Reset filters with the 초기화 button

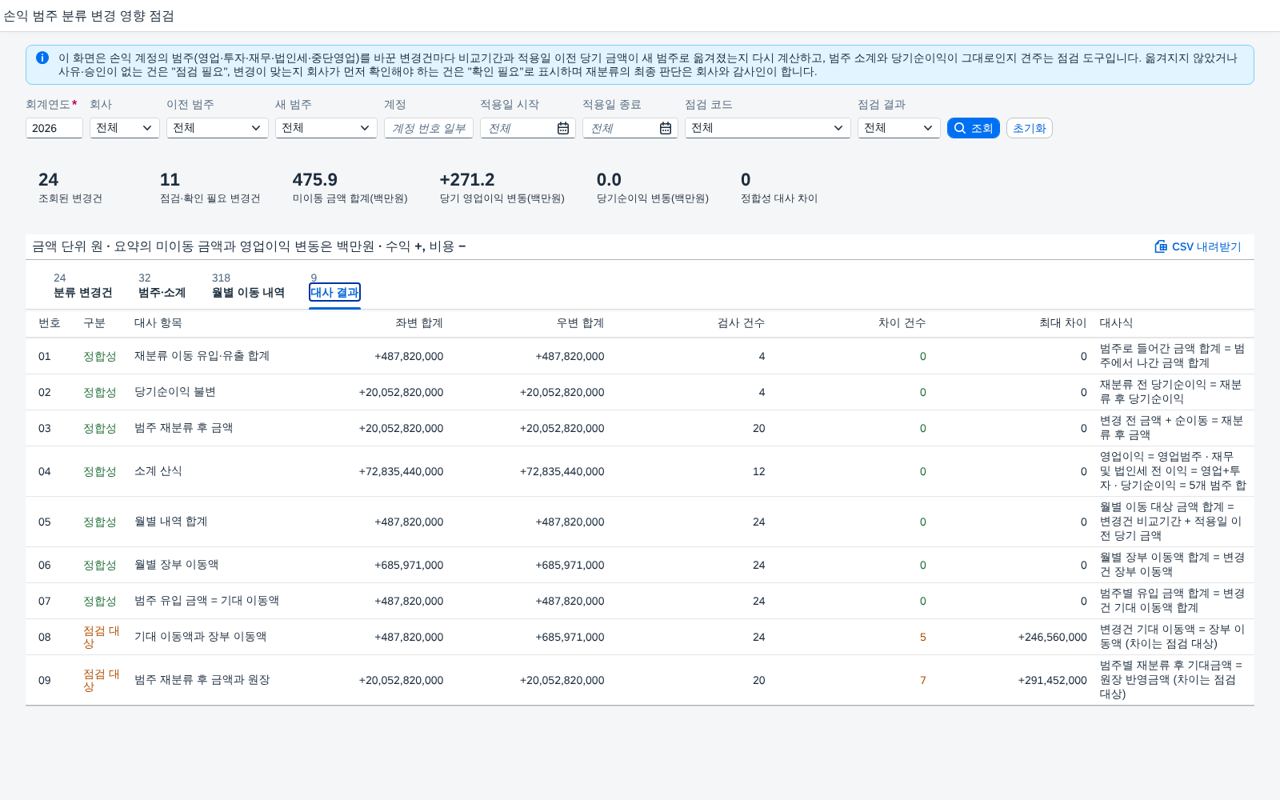click(1029, 128)
